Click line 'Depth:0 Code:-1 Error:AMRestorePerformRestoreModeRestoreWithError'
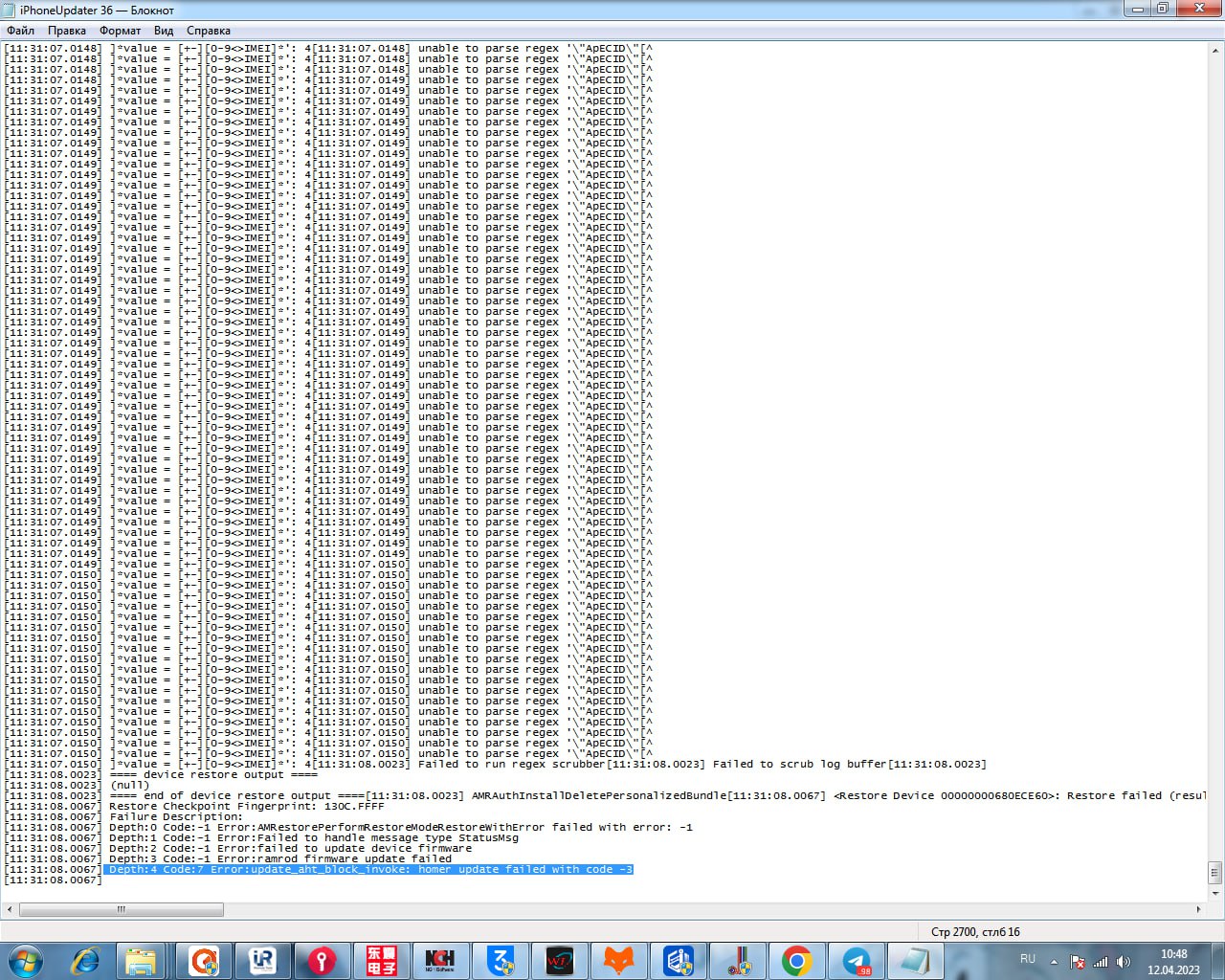The height and width of the screenshot is (980, 1225). point(401,828)
